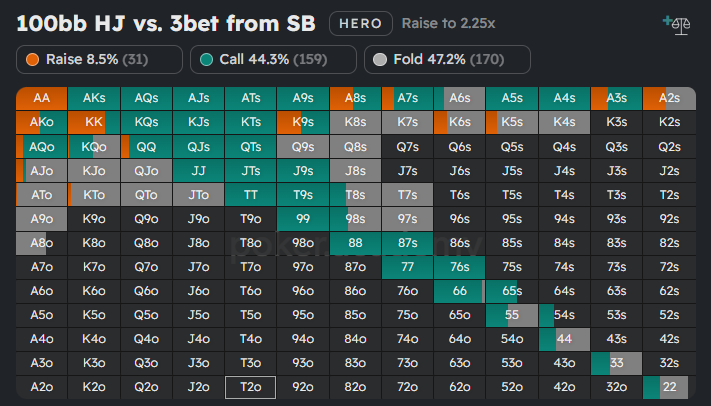Image resolution: width=711 pixels, height=406 pixels.
Task: Choose the outlined T2o hand cell
Action: click(x=250, y=387)
